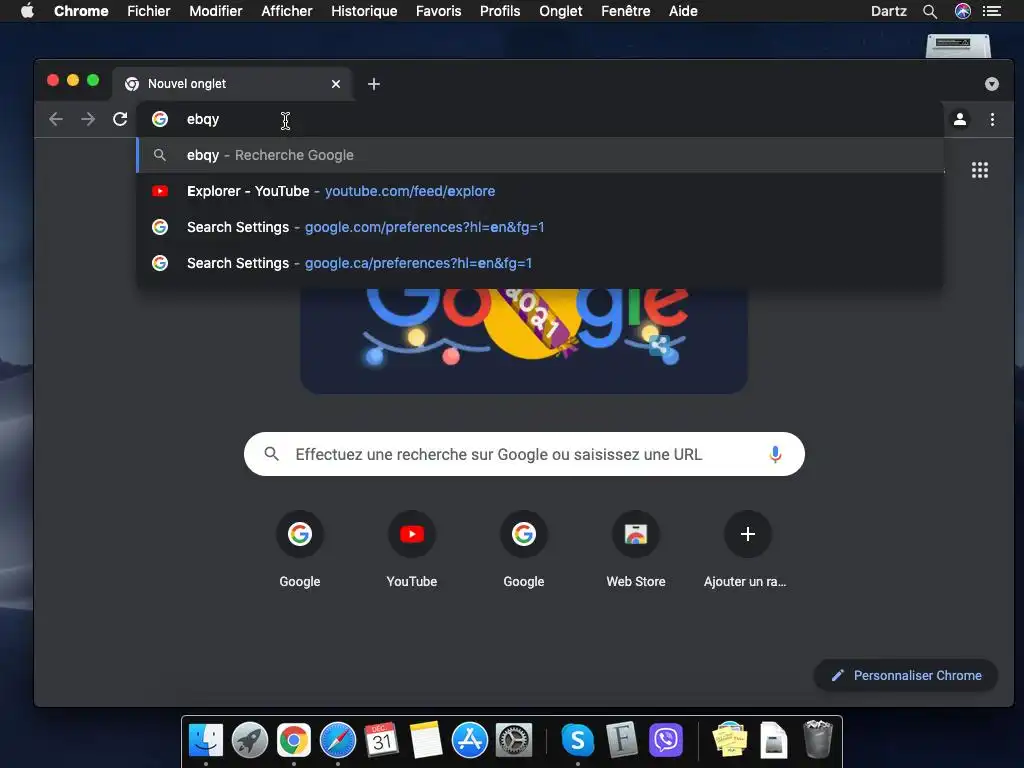Image resolution: width=1024 pixels, height=768 pixels.
Task: Add a new tab with plus button
Action: click(x=374, y=84)
